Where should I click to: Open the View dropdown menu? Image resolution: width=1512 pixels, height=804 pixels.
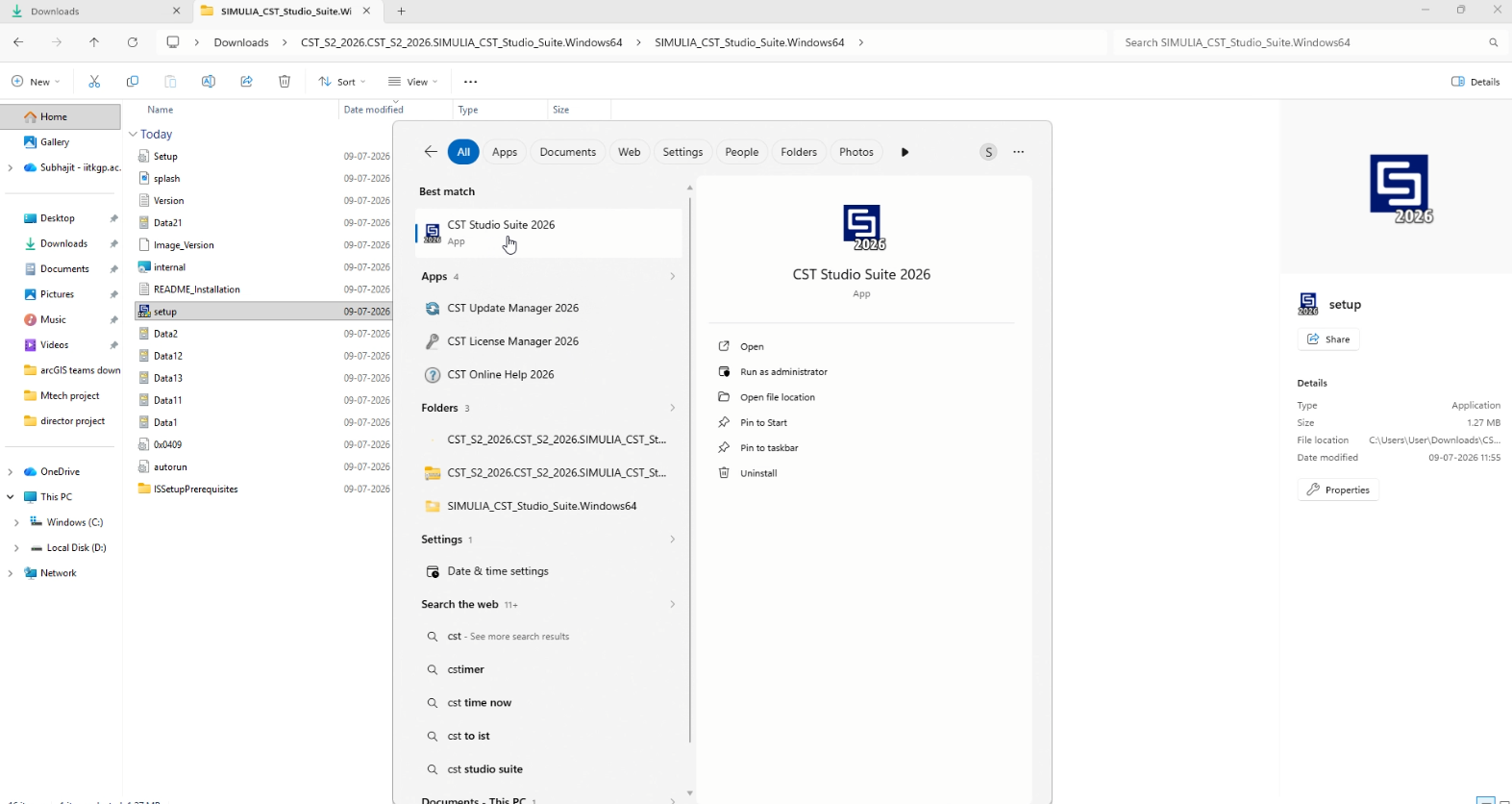point(413,82)
